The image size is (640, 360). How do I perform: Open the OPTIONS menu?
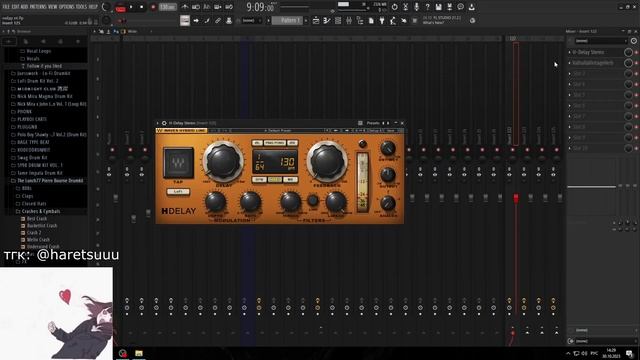tap(67, 7)
